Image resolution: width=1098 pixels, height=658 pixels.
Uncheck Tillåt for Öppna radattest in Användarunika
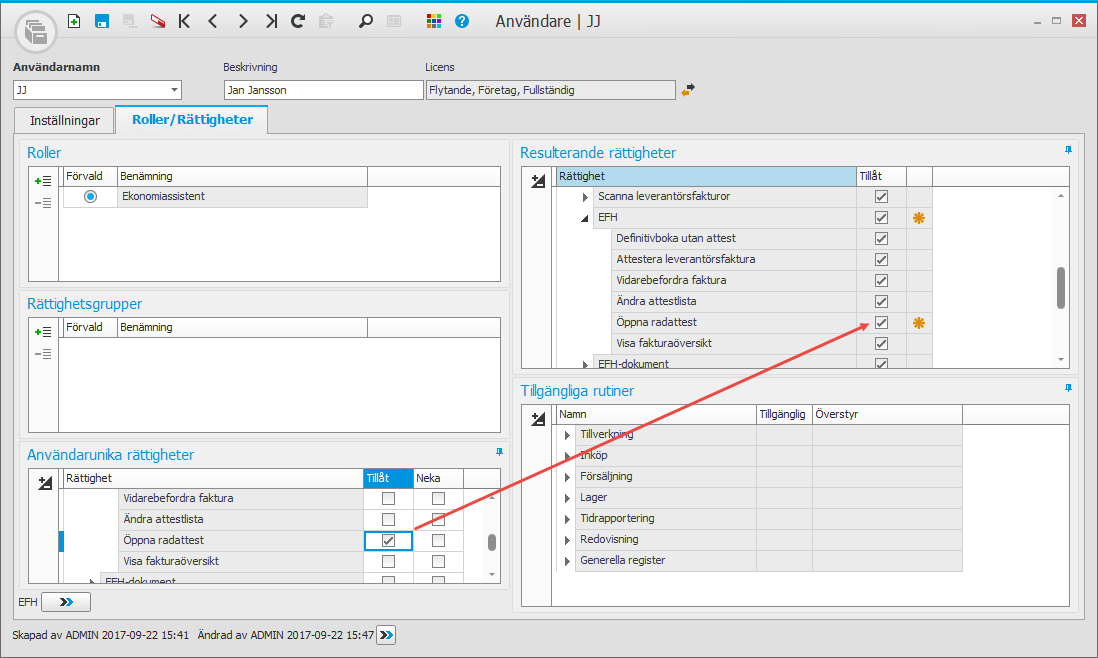(388, 540)
